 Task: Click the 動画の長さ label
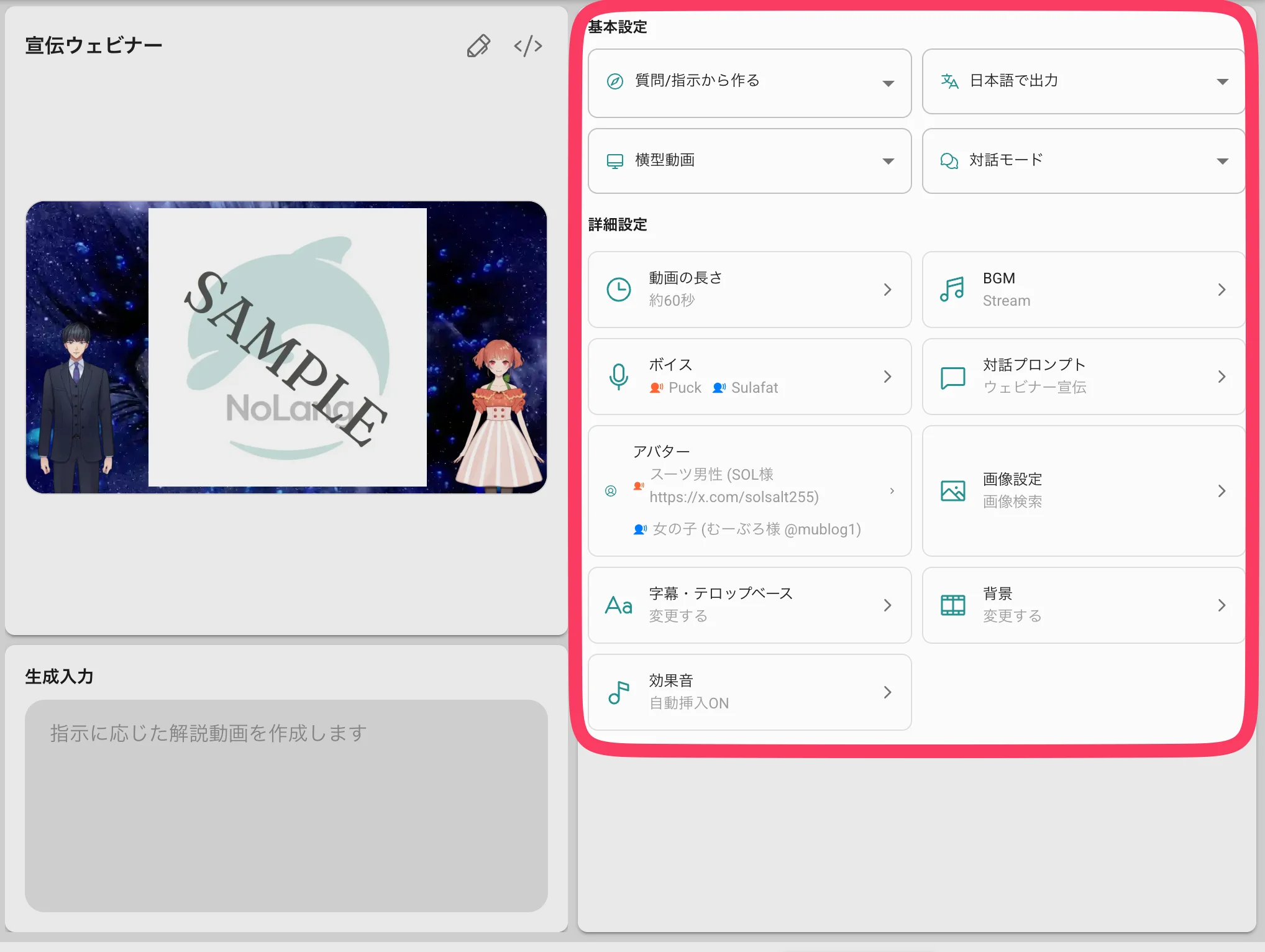coord(686,278)
